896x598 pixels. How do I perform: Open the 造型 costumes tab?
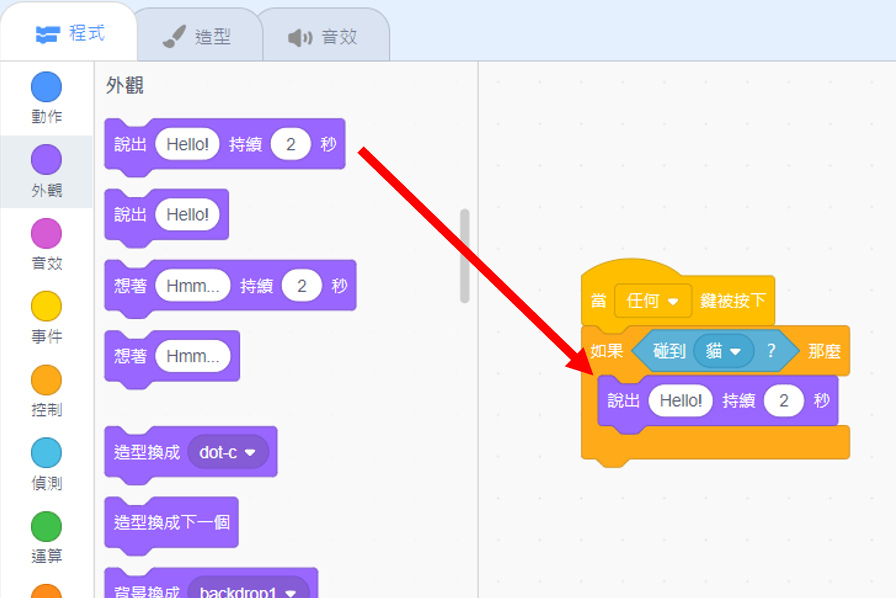[198, 36]
